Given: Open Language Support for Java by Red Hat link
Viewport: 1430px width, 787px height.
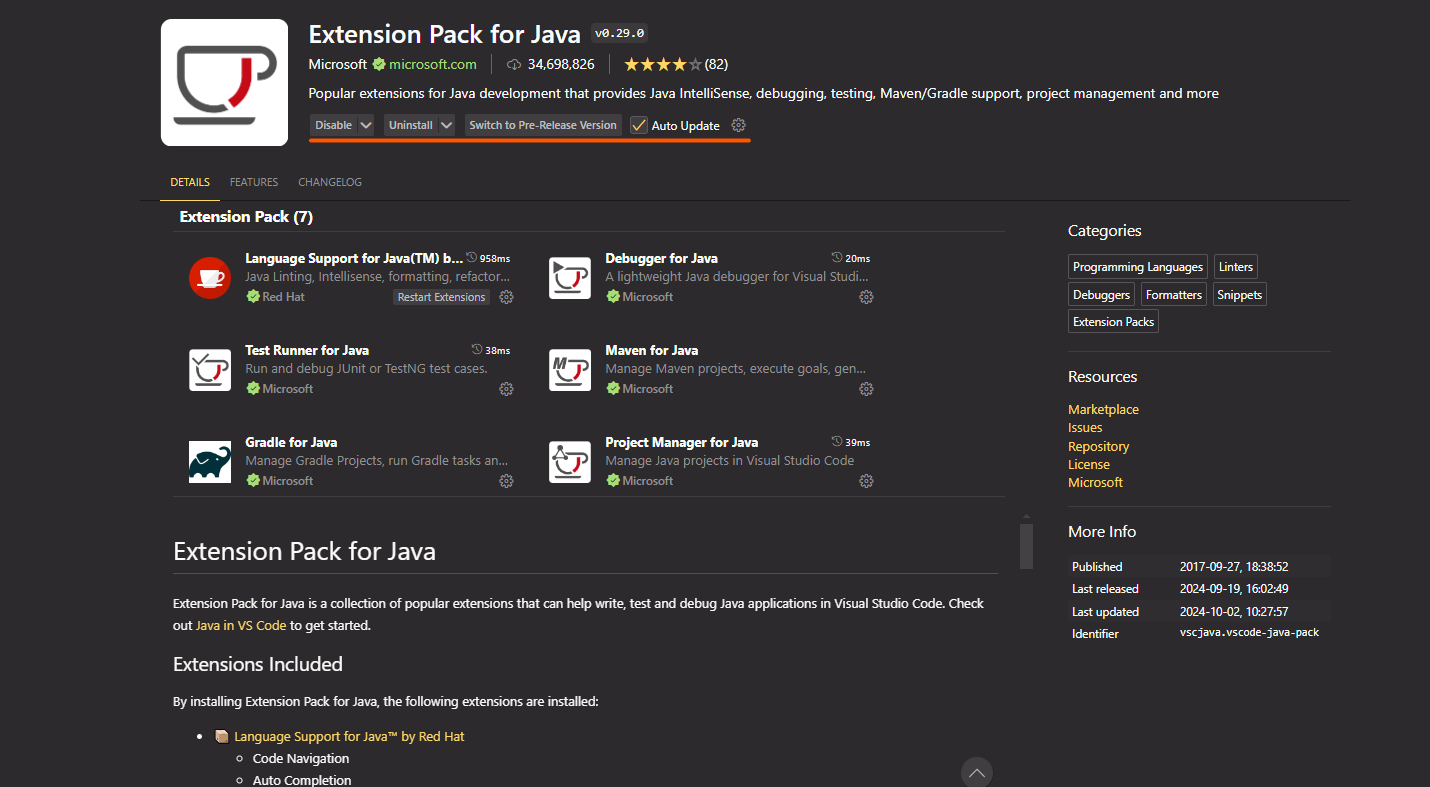Looking at the screenshot, I should click(349, 737).
